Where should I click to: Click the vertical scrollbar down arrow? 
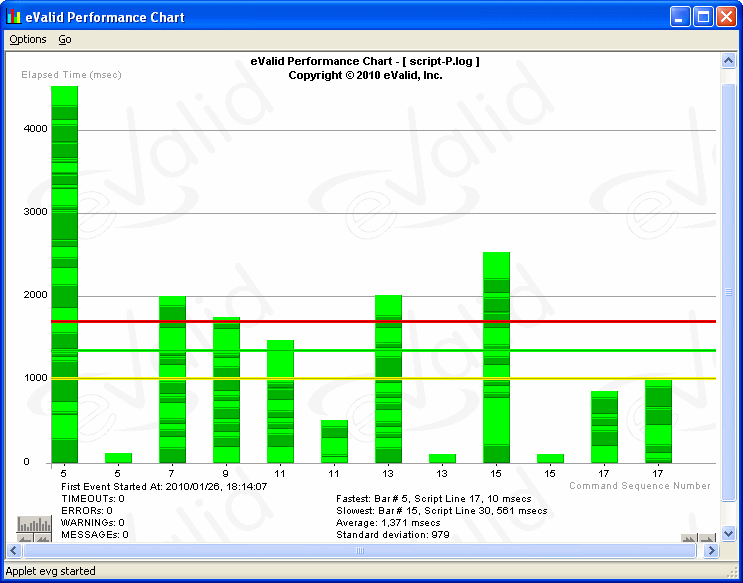click(728, 533)
